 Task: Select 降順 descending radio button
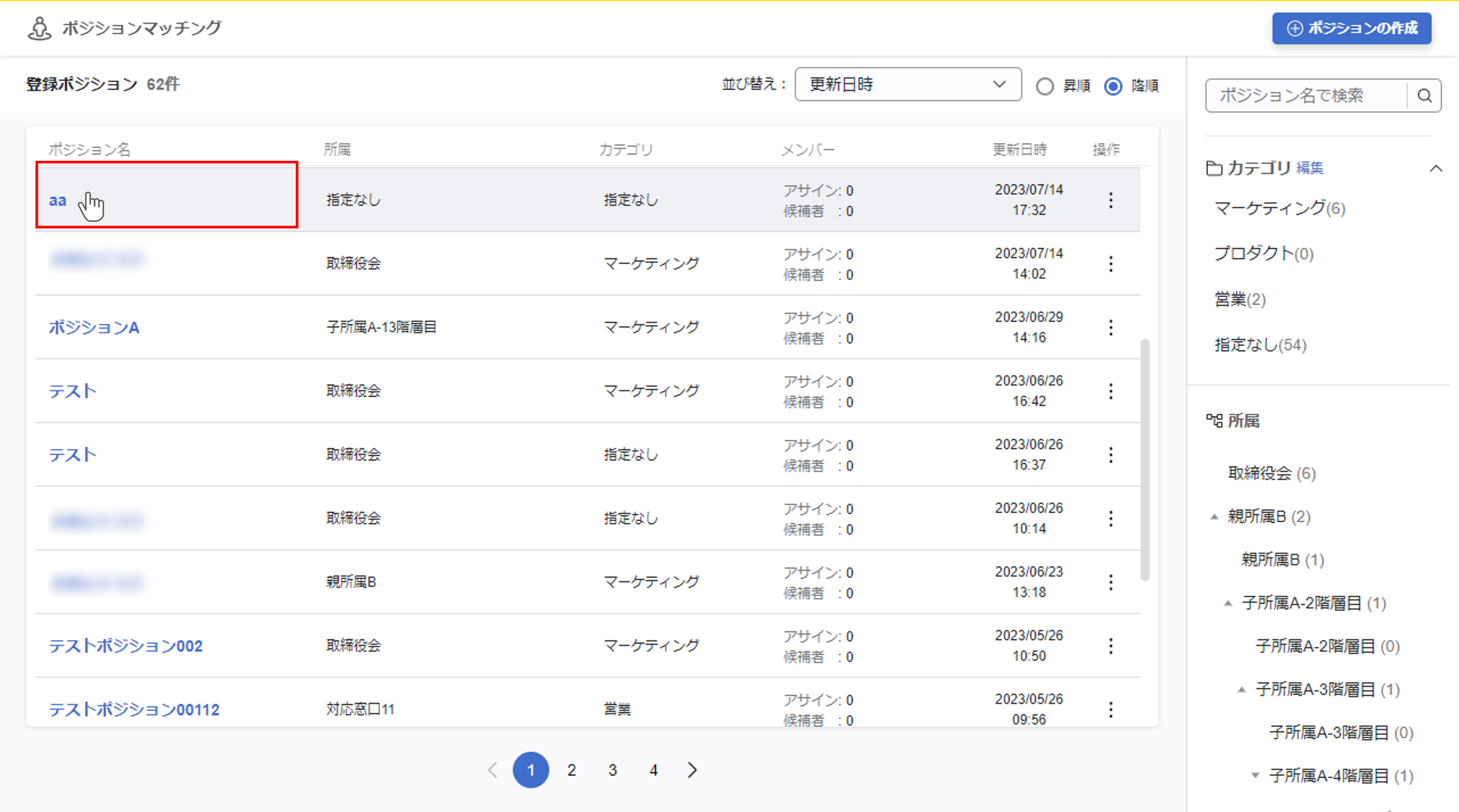click(x=1113, y=87)
